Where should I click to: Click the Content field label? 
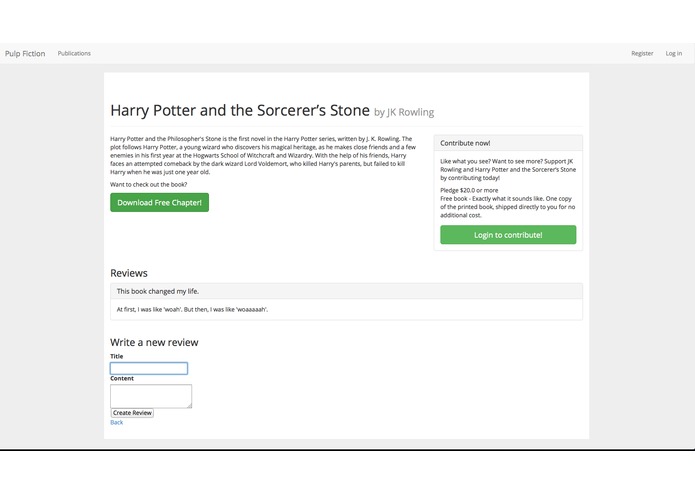tap(122, 378)
